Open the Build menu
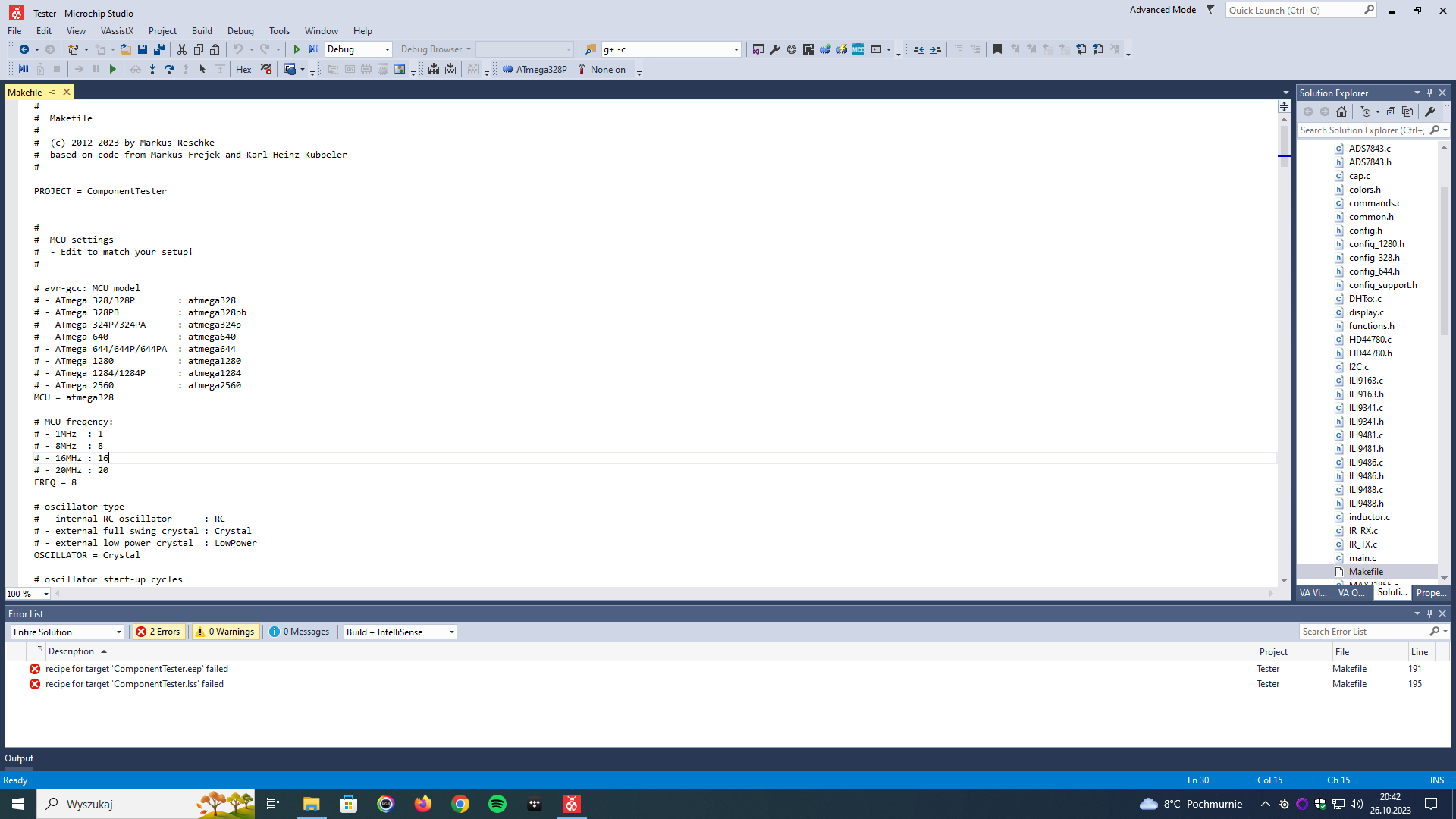This screenshot has height=819, width=1456. pos(202,31)
